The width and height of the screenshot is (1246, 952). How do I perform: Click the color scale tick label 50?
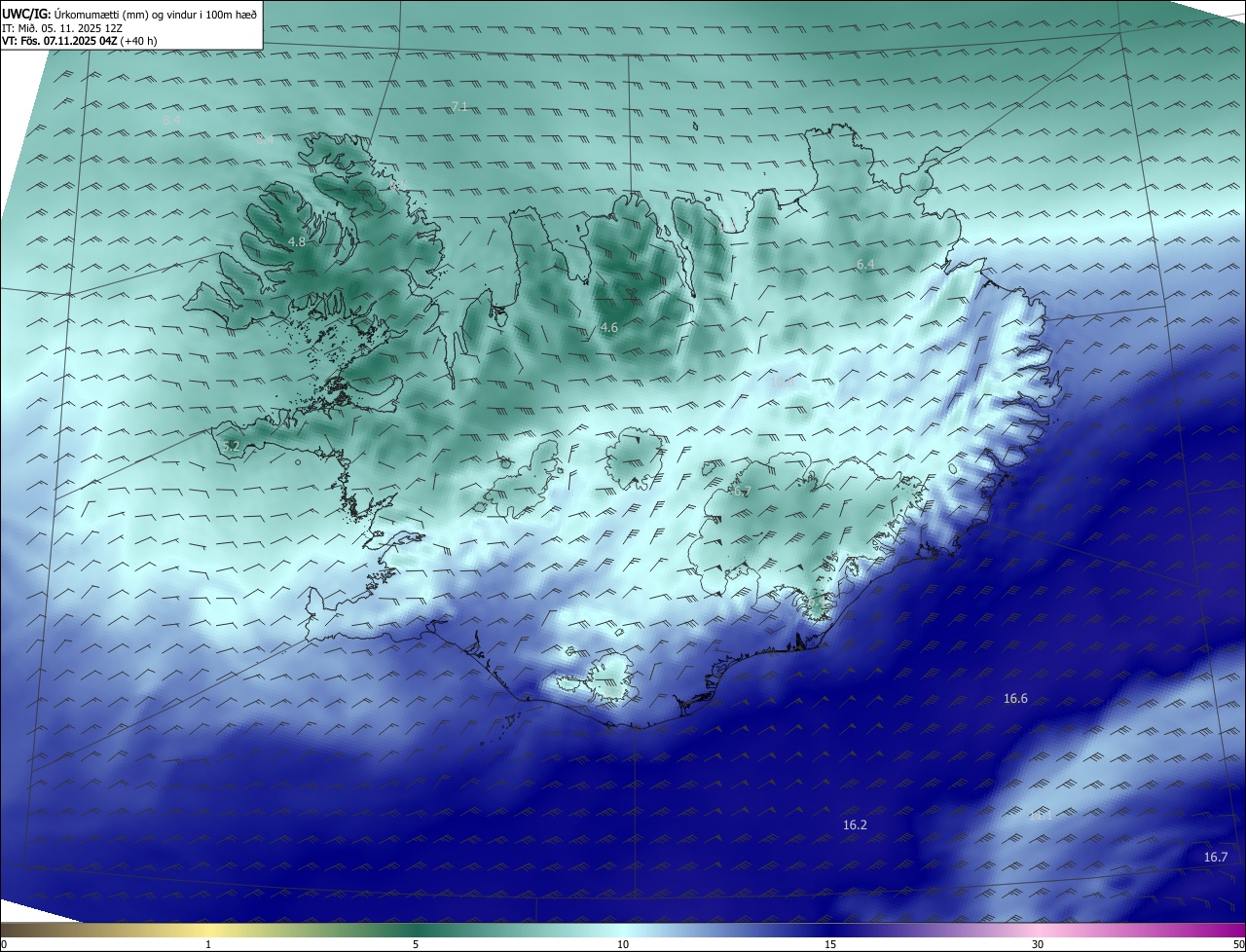[1238, 944]
